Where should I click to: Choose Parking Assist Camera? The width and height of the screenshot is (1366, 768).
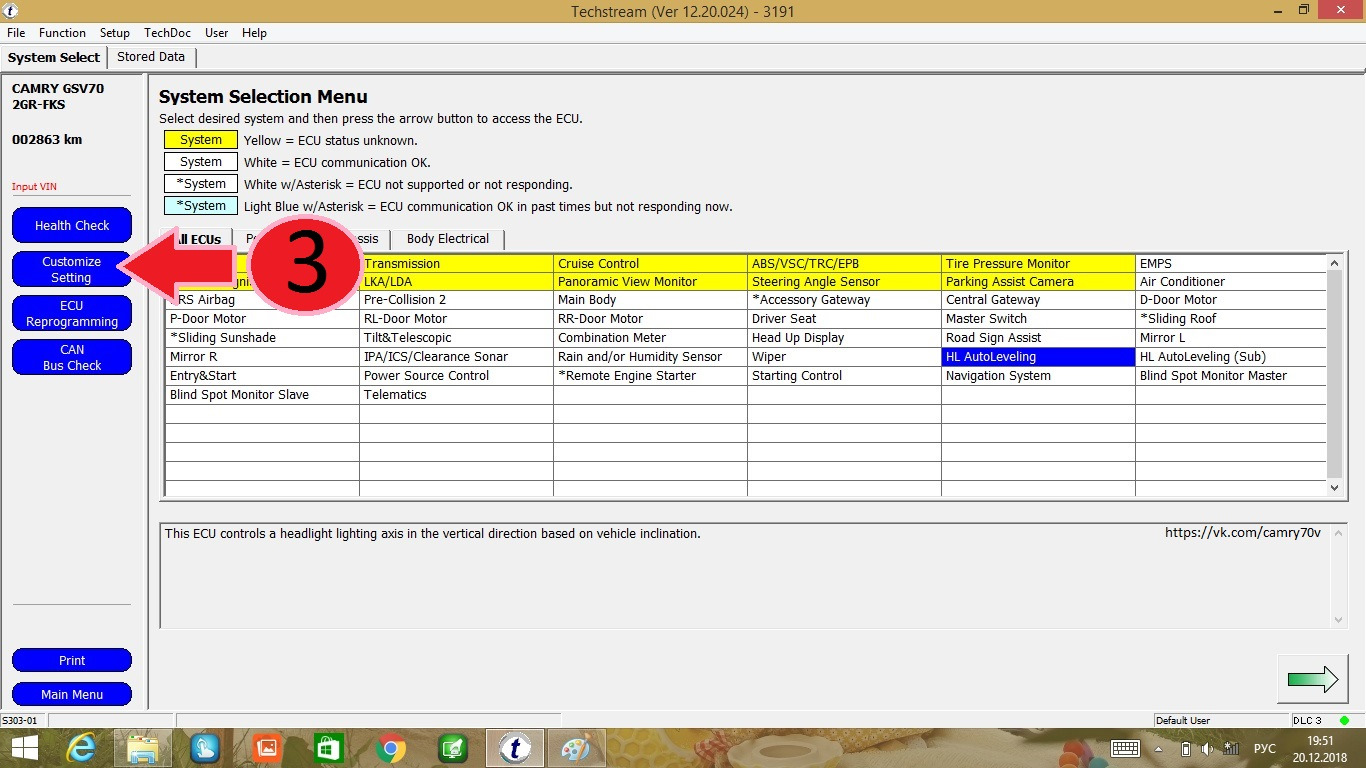point(1038,282)
